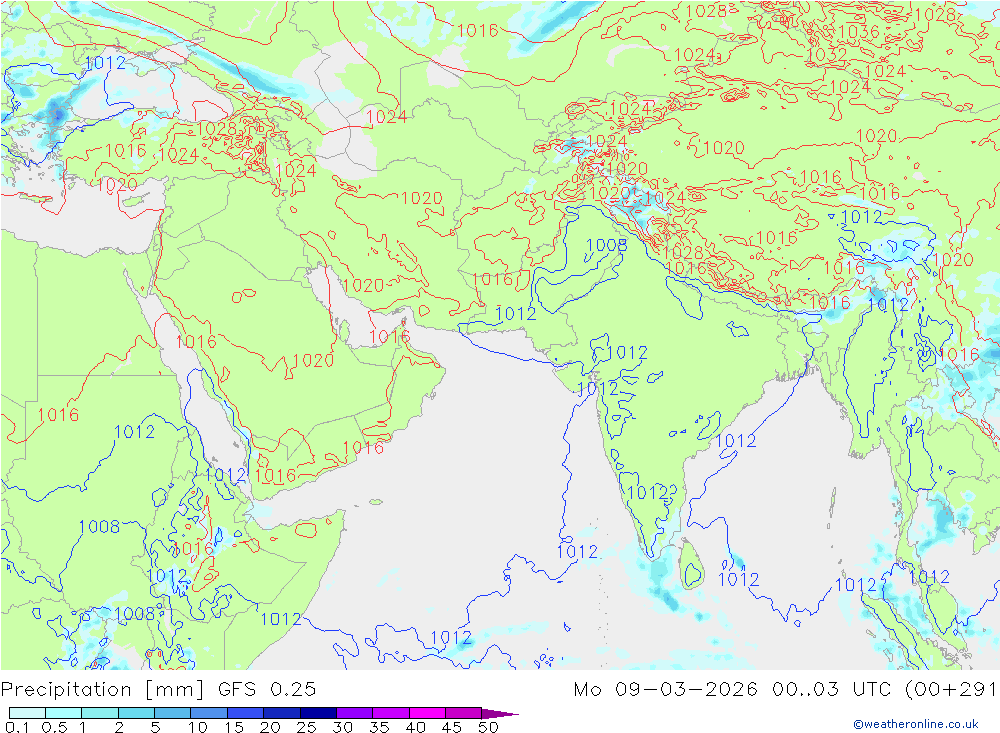Click the legend swatch between 35 and 40
The width and height of the screenshot is (1000, 733).
coord(390,713)
